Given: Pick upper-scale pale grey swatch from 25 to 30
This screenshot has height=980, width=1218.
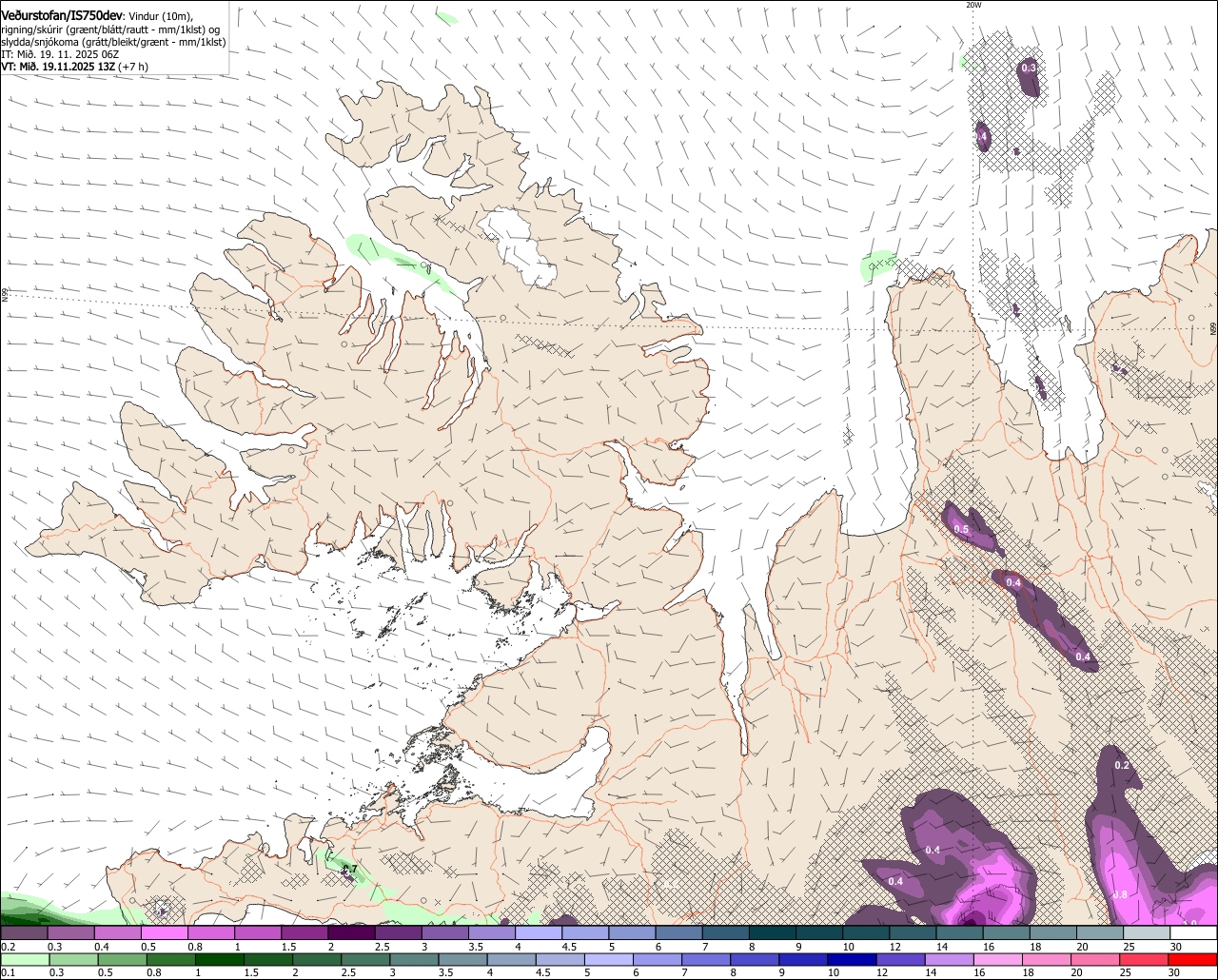Looking at the screenshot, I should [1147, 933].
